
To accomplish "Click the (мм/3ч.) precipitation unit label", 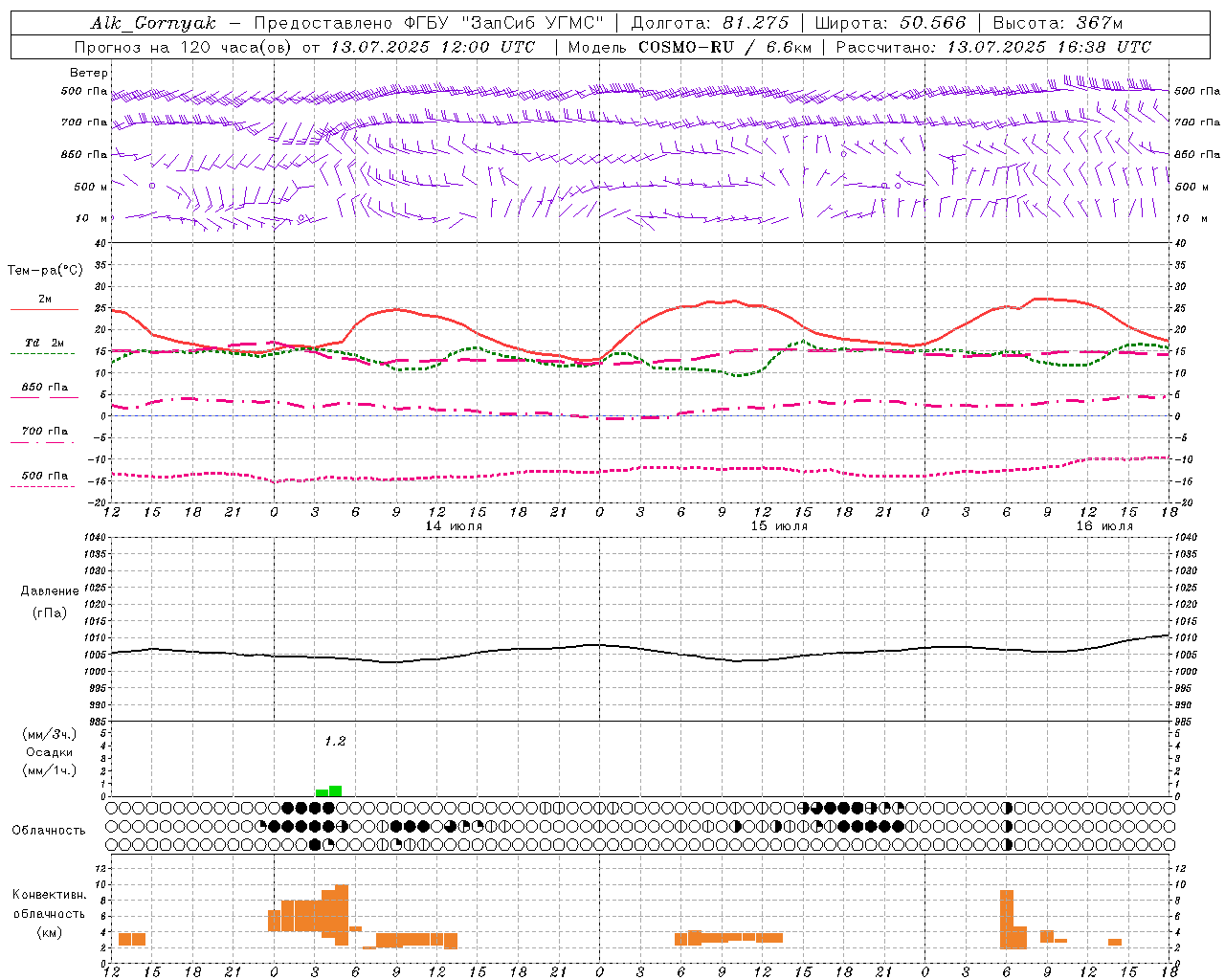I will click(x=50, y=734).
